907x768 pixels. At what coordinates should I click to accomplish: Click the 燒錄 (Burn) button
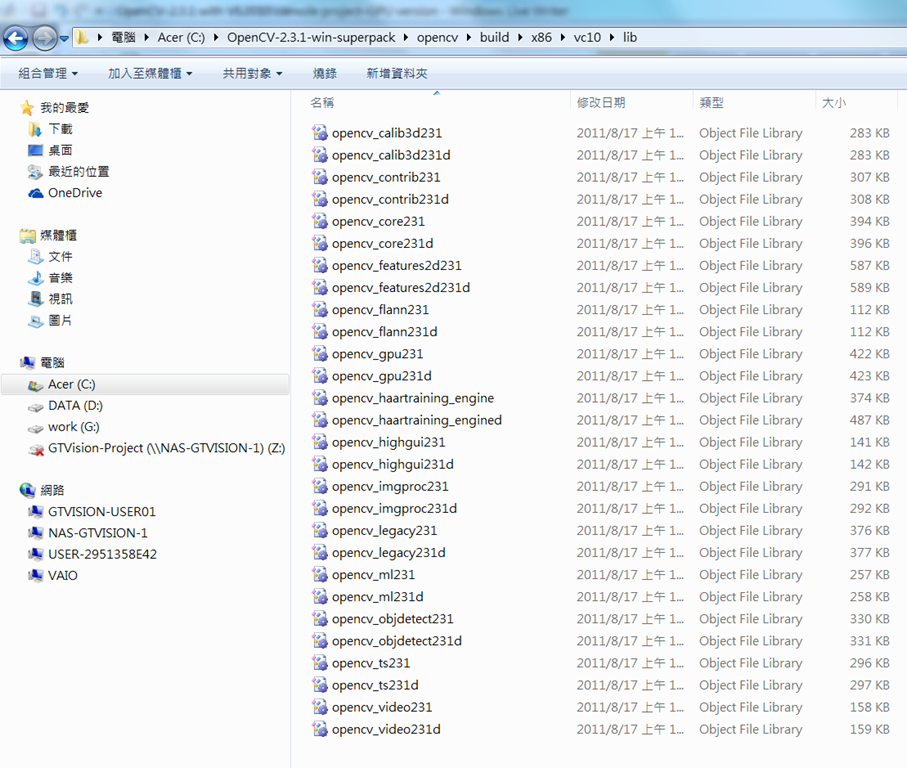point(325,73)
